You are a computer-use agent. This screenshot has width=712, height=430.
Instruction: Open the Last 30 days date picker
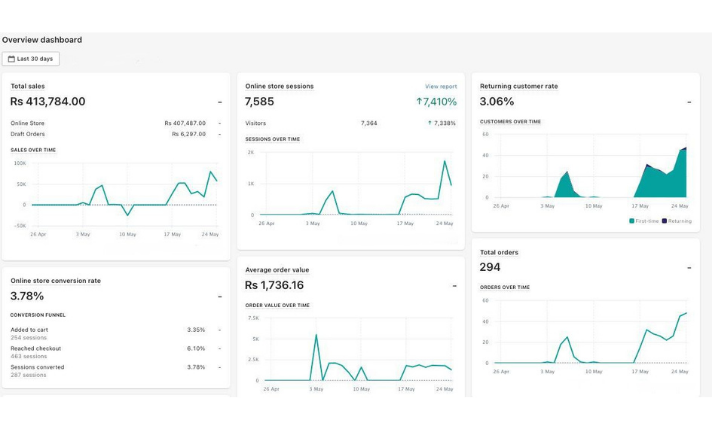coord(31,59)
